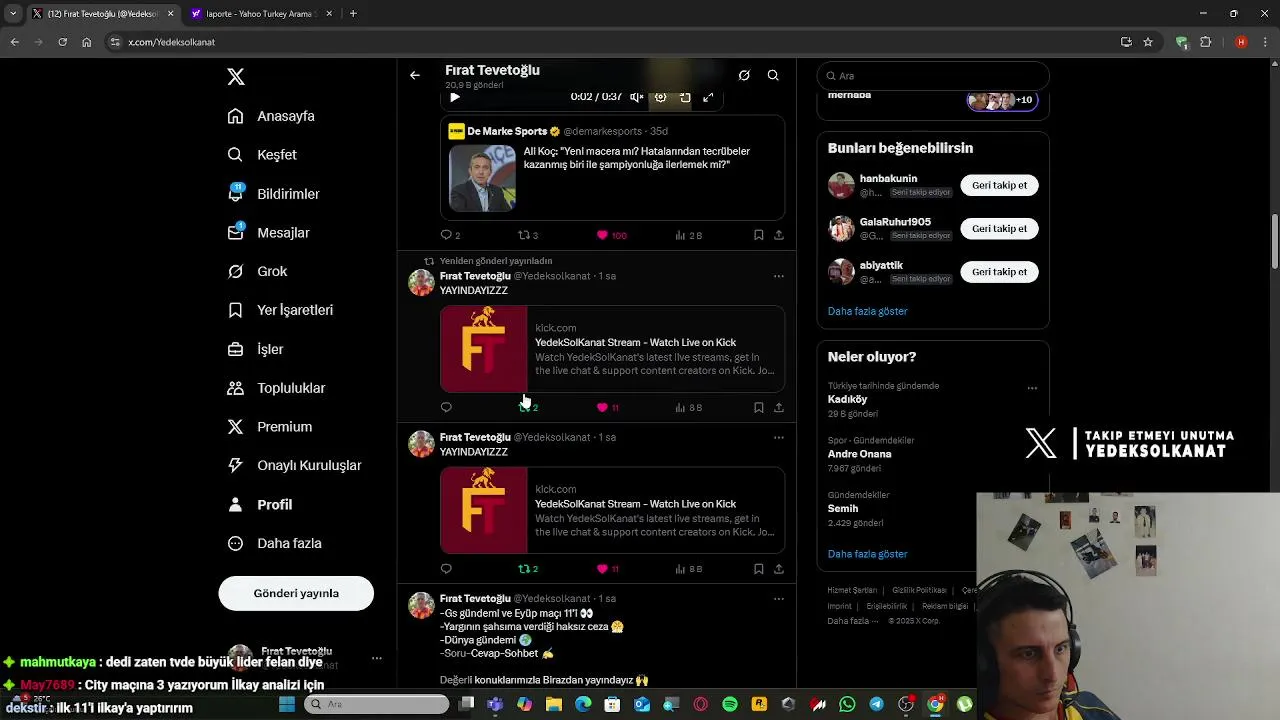
Task: Open Yer İşaretleri bookmarks
Action: (x=280, y=310)
